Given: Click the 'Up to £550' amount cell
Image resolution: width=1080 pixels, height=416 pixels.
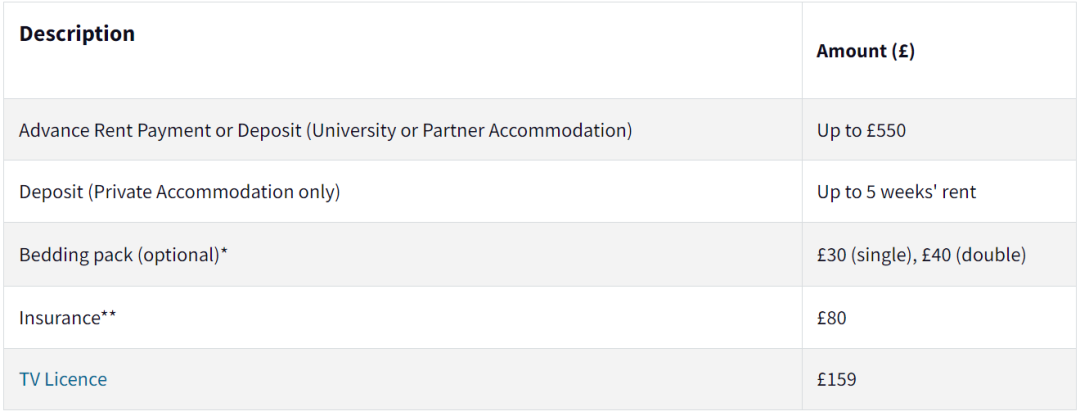Looking at the screenshot, I should 861,130.
